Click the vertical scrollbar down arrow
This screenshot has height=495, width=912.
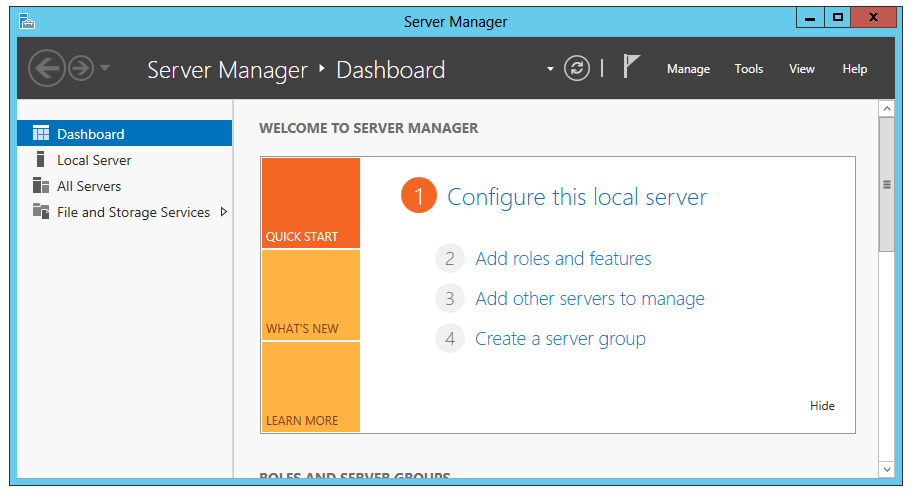[886, 469]
